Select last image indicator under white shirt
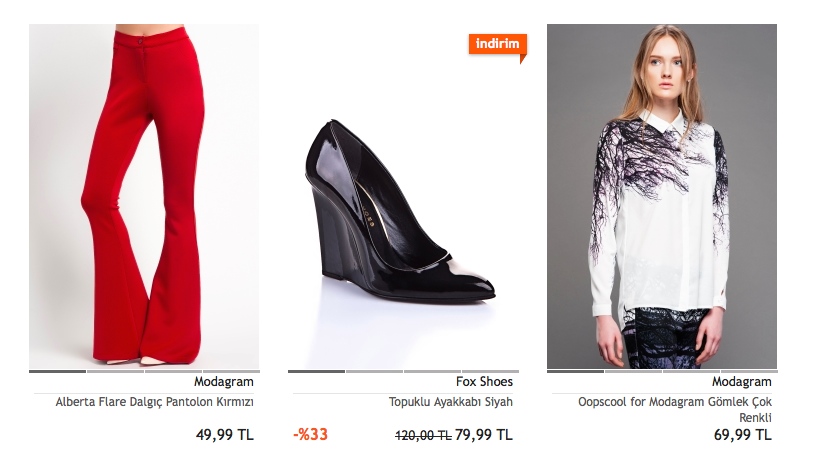 click(x=749, y=371)
